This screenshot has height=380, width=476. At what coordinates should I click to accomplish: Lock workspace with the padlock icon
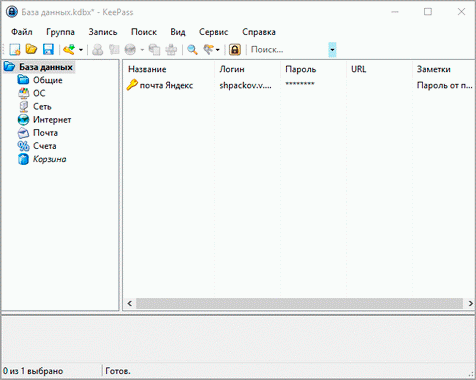[x=235, y=50]
